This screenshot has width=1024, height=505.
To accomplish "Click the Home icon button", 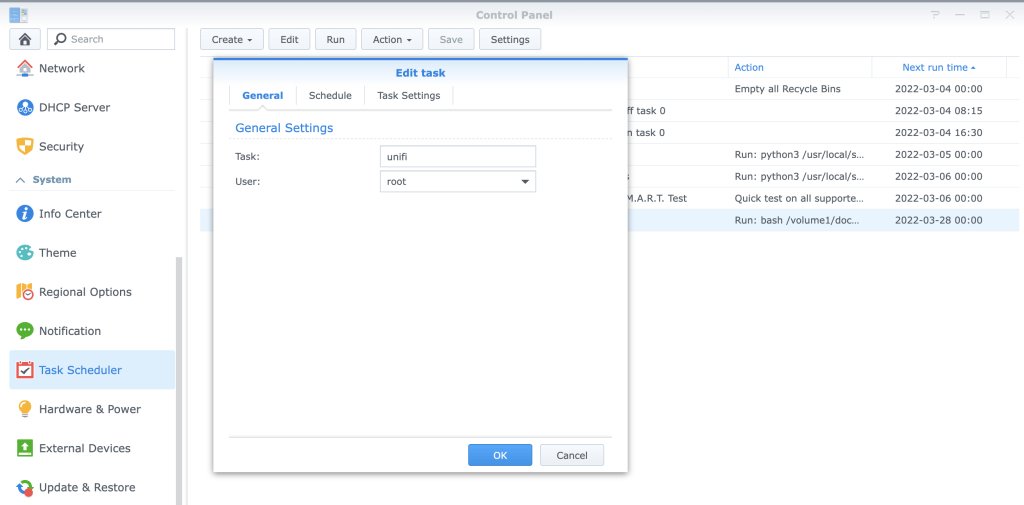I will [x=24, y=39].
